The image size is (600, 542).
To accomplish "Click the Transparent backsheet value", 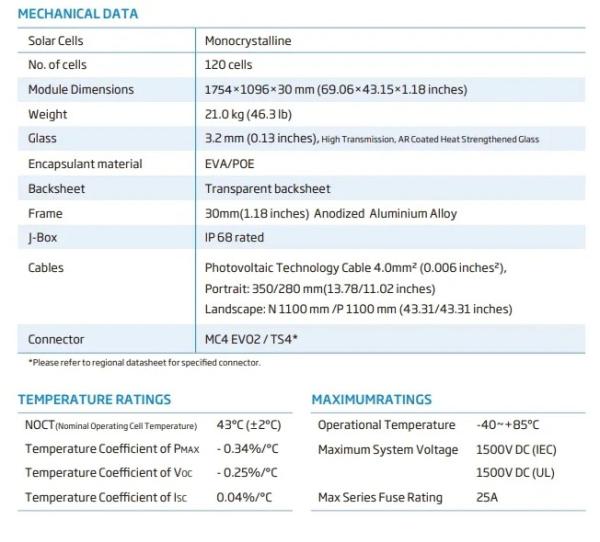I will [267, 189].
